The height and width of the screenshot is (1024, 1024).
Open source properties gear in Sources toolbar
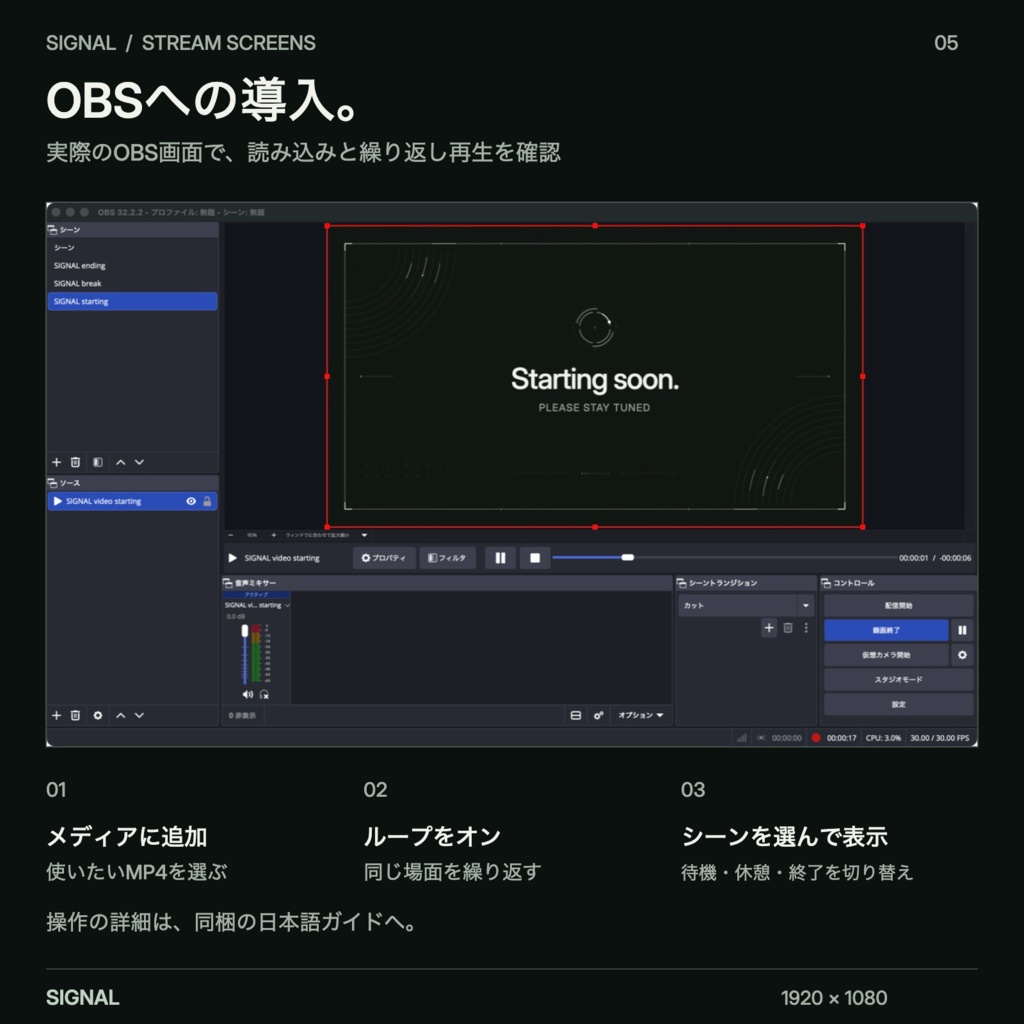click(x=97, y=715)
